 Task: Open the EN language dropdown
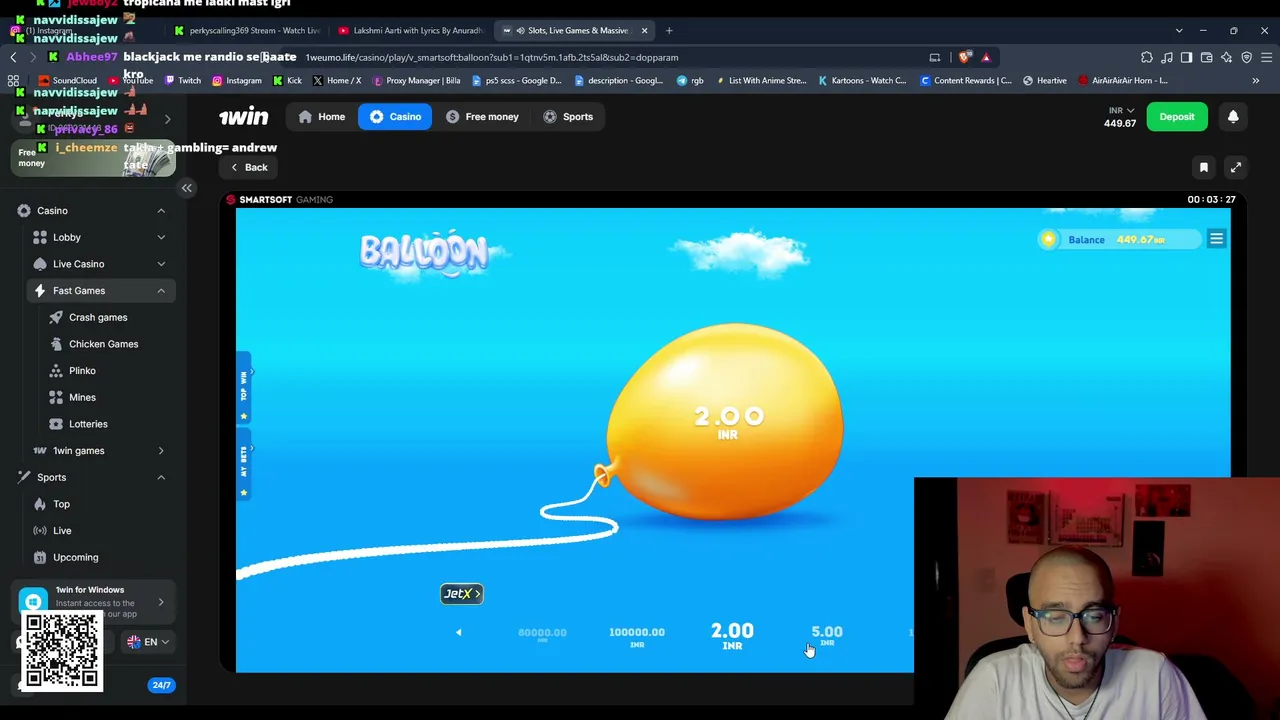tap(150, 642)
